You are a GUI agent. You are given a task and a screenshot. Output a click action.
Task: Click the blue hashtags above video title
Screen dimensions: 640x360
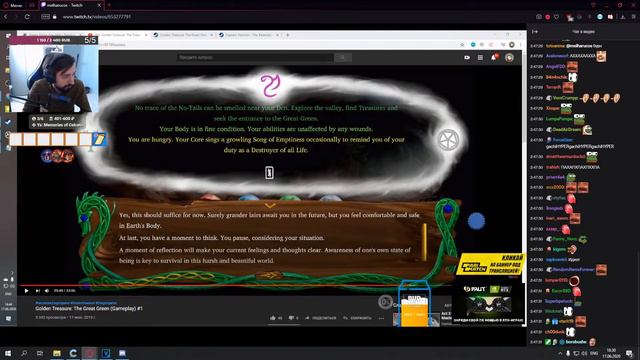coord(76,303)
